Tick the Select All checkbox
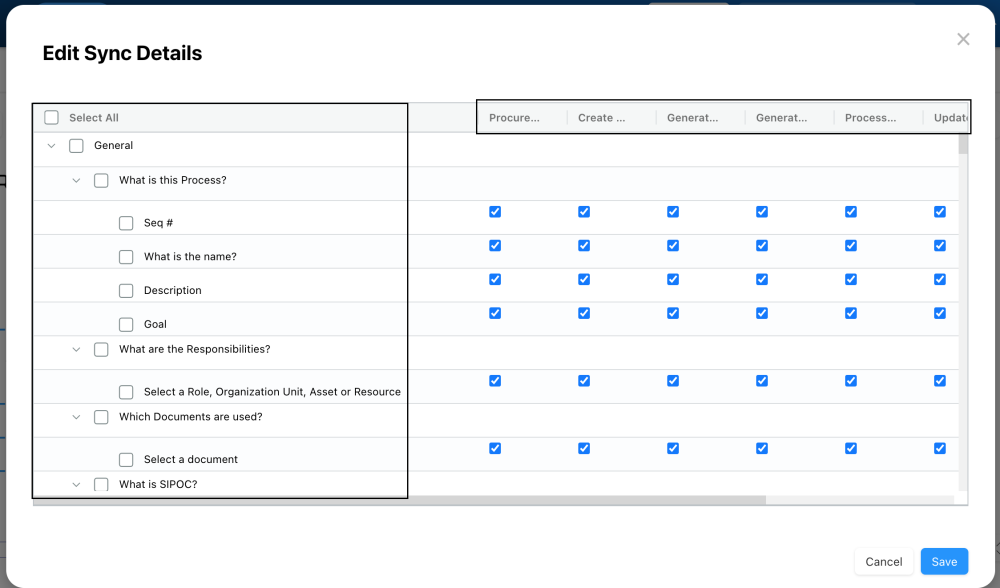Image resolution: width=1000 pixels, height=588 pixels. 52,118
